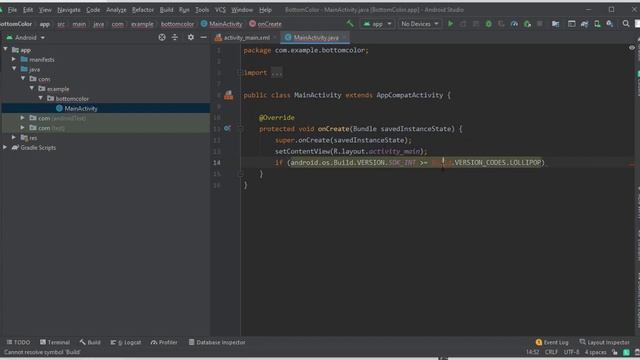
Task: Click the Stop run square icon
Action: click(540, 24)
